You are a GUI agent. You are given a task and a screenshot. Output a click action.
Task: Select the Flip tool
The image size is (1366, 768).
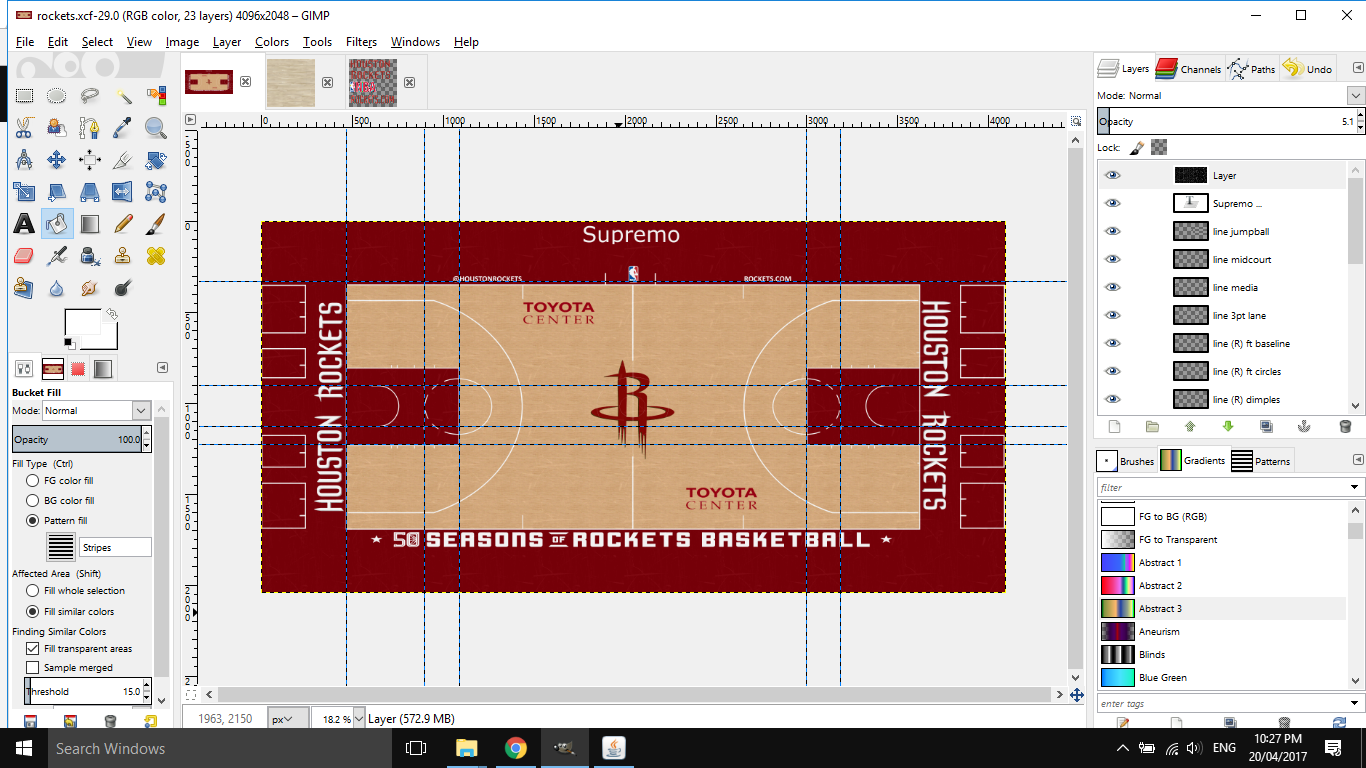click(123, 192)
